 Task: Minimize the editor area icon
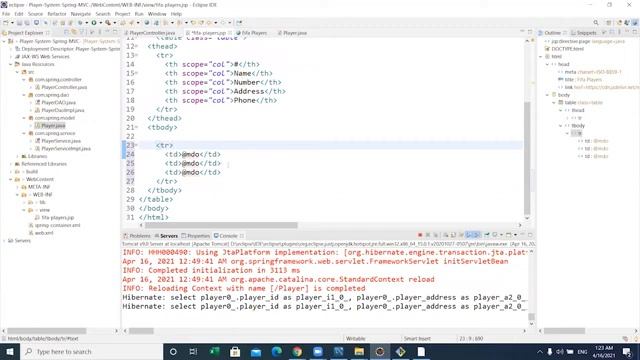[522, 32]
